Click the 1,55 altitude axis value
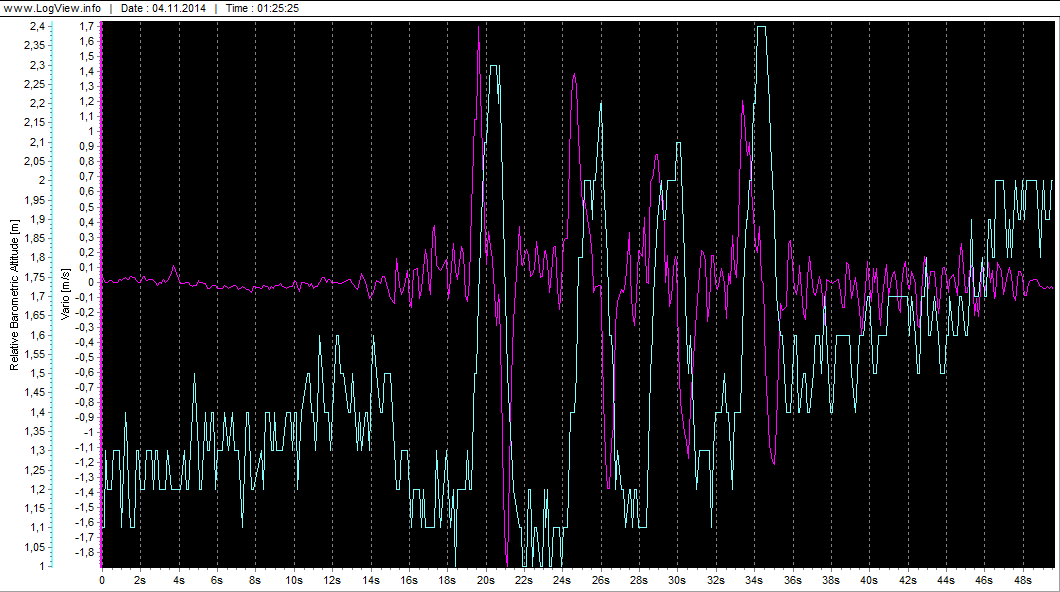This screenshot has height=592, width=1060. 34,354
